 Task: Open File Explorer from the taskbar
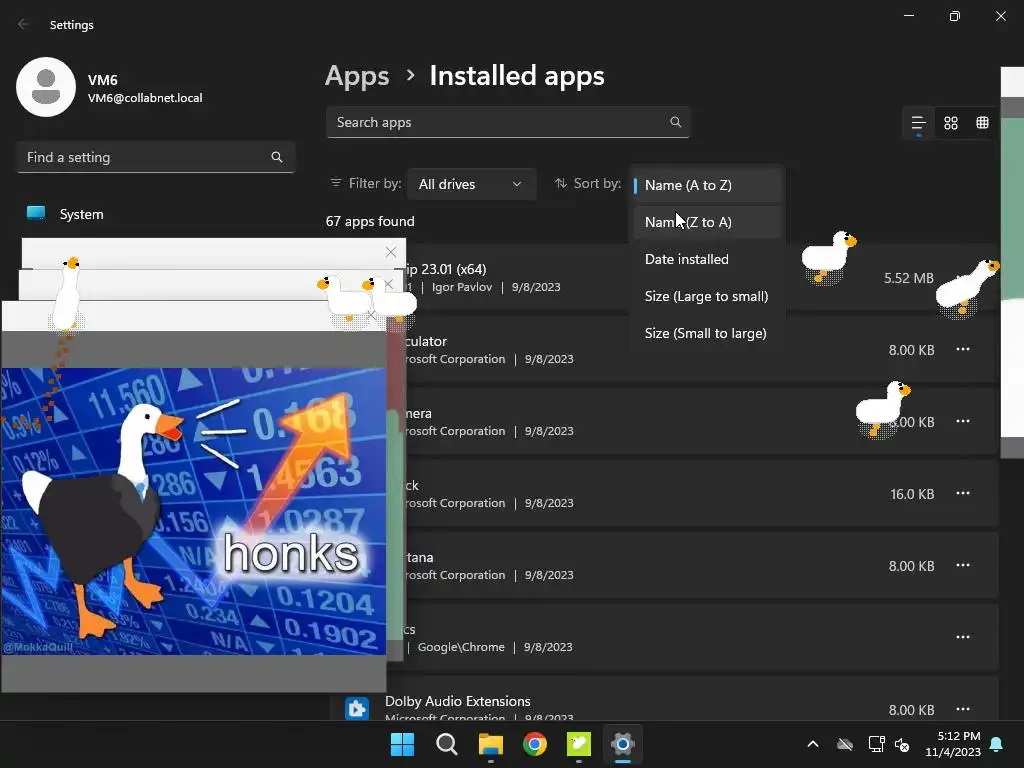click(x=490, y=744)
